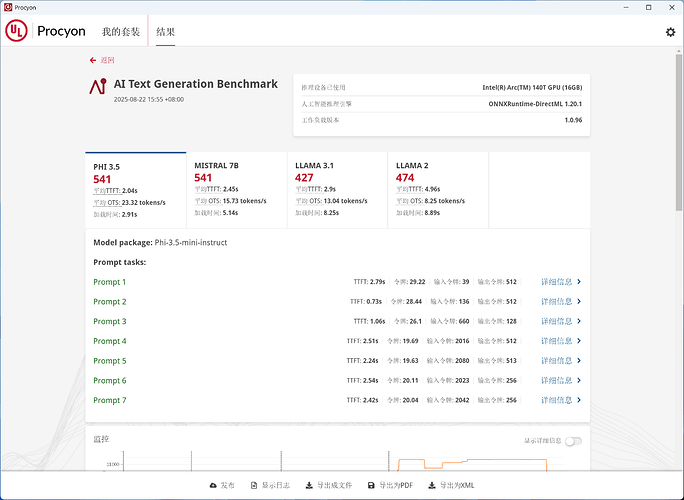Click the vertical scrollbar on the right
This screenshot has height=500, width=684.
coord(679,150)
